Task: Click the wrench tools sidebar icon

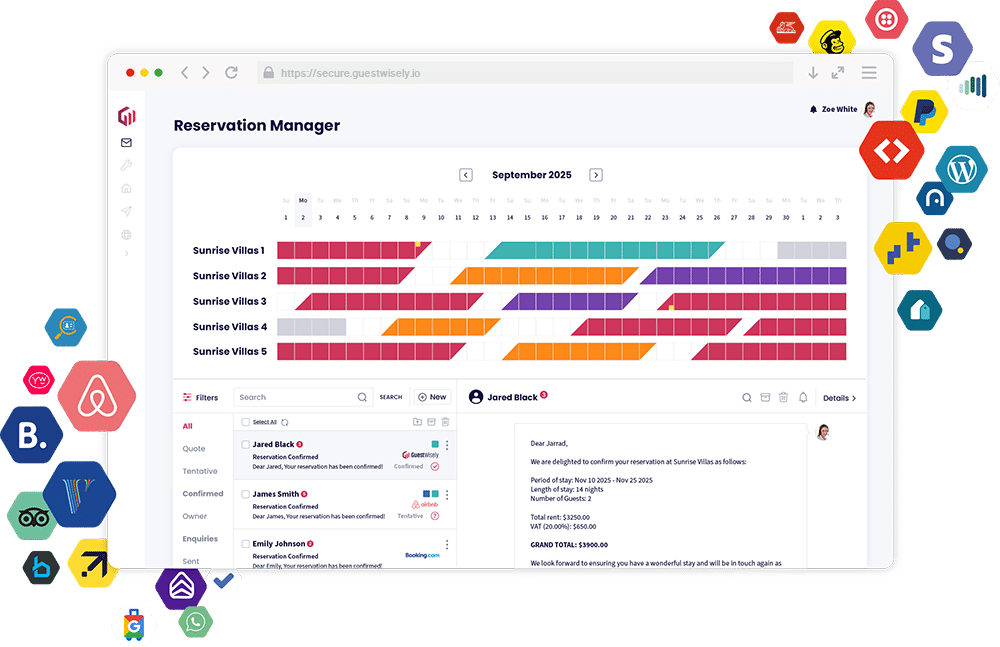Action: [x=126, y=166]
